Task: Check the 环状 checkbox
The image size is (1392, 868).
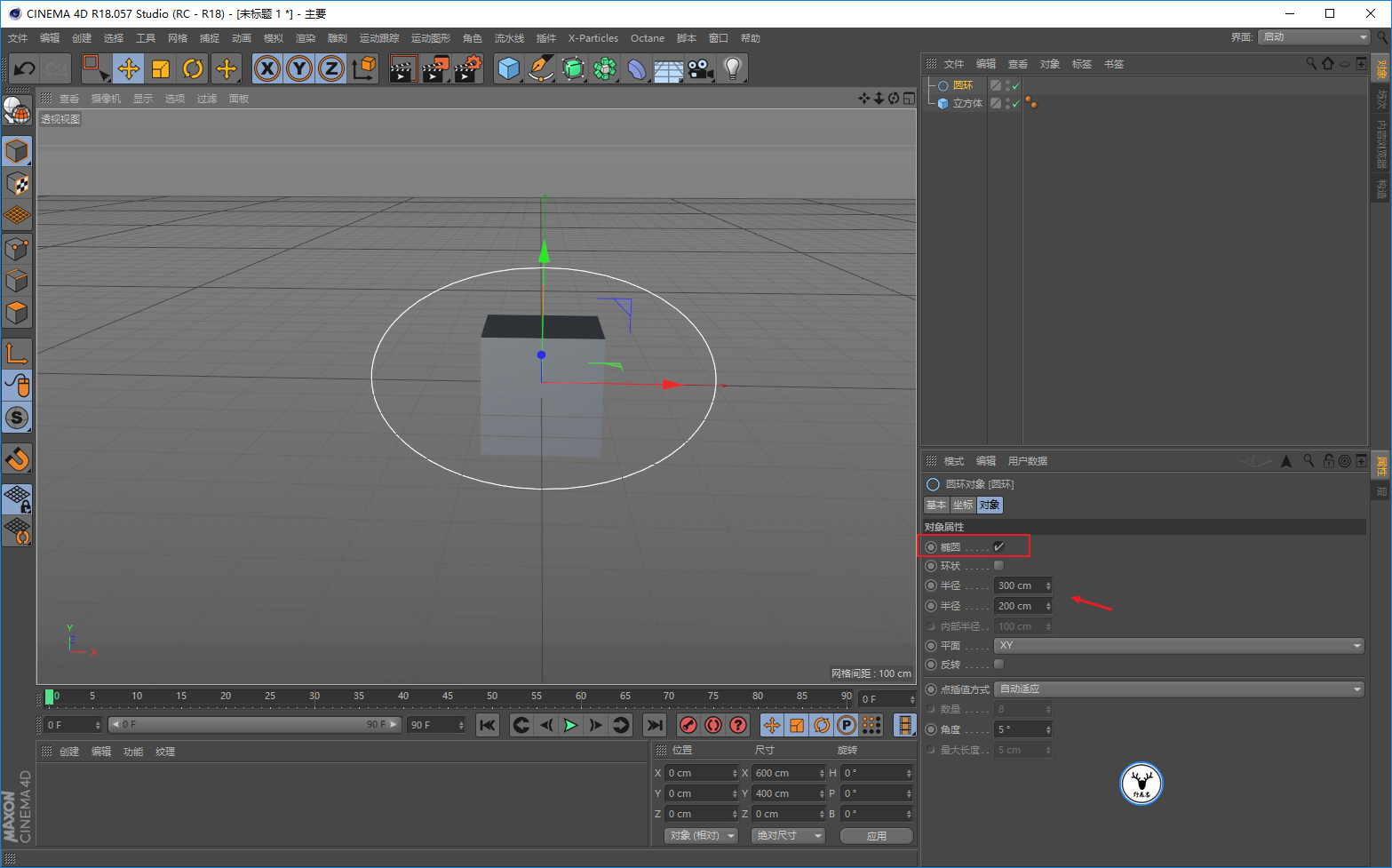Action: tap(998, 566)
